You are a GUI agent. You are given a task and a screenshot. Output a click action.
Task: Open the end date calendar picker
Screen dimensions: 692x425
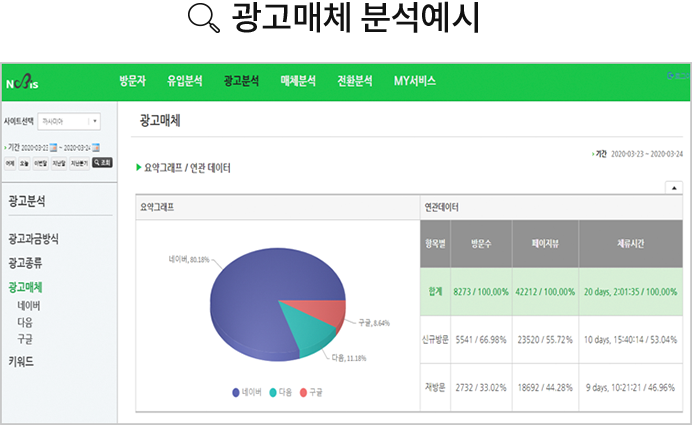click(95, 147)
